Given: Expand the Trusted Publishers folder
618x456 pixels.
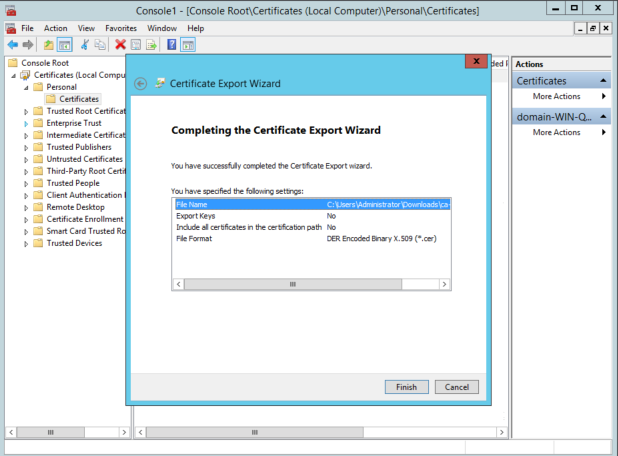Looking at the screenshot, I should pyautogui.click(x=27, y=147).
